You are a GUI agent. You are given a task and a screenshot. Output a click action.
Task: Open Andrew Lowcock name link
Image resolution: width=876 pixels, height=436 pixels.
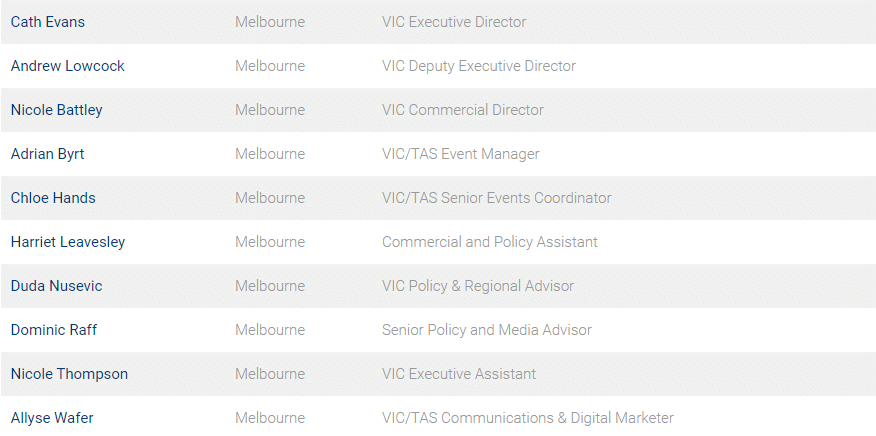coord(68,66)
